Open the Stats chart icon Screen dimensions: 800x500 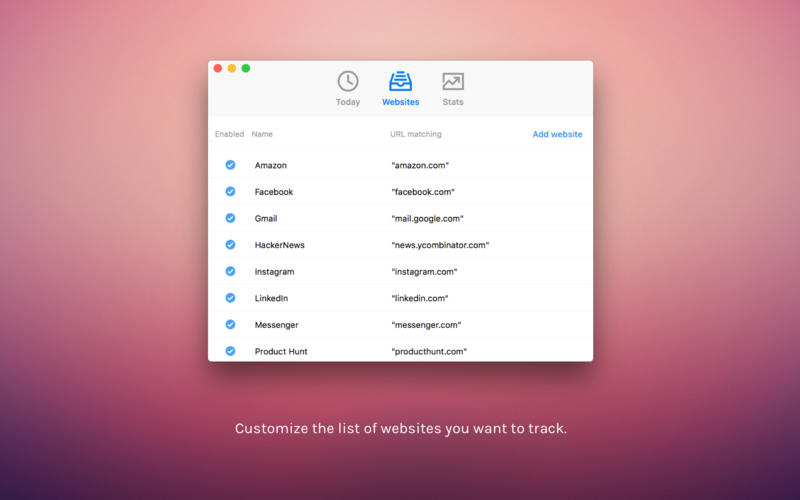point(453,82)
